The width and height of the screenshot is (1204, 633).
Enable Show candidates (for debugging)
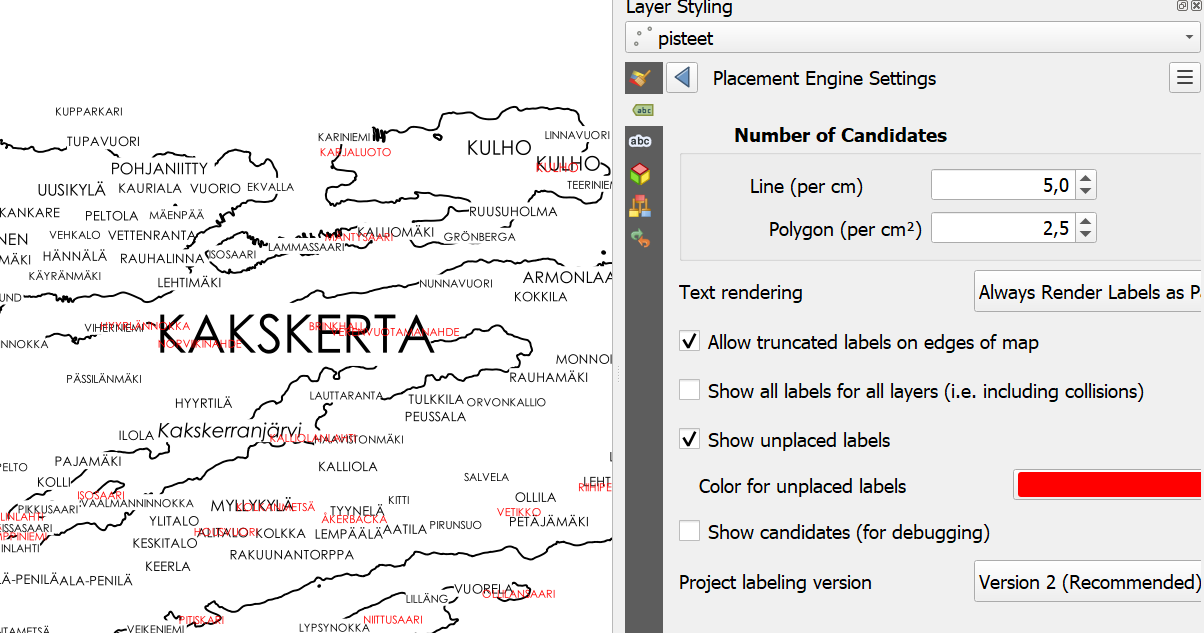coord(689,532)
